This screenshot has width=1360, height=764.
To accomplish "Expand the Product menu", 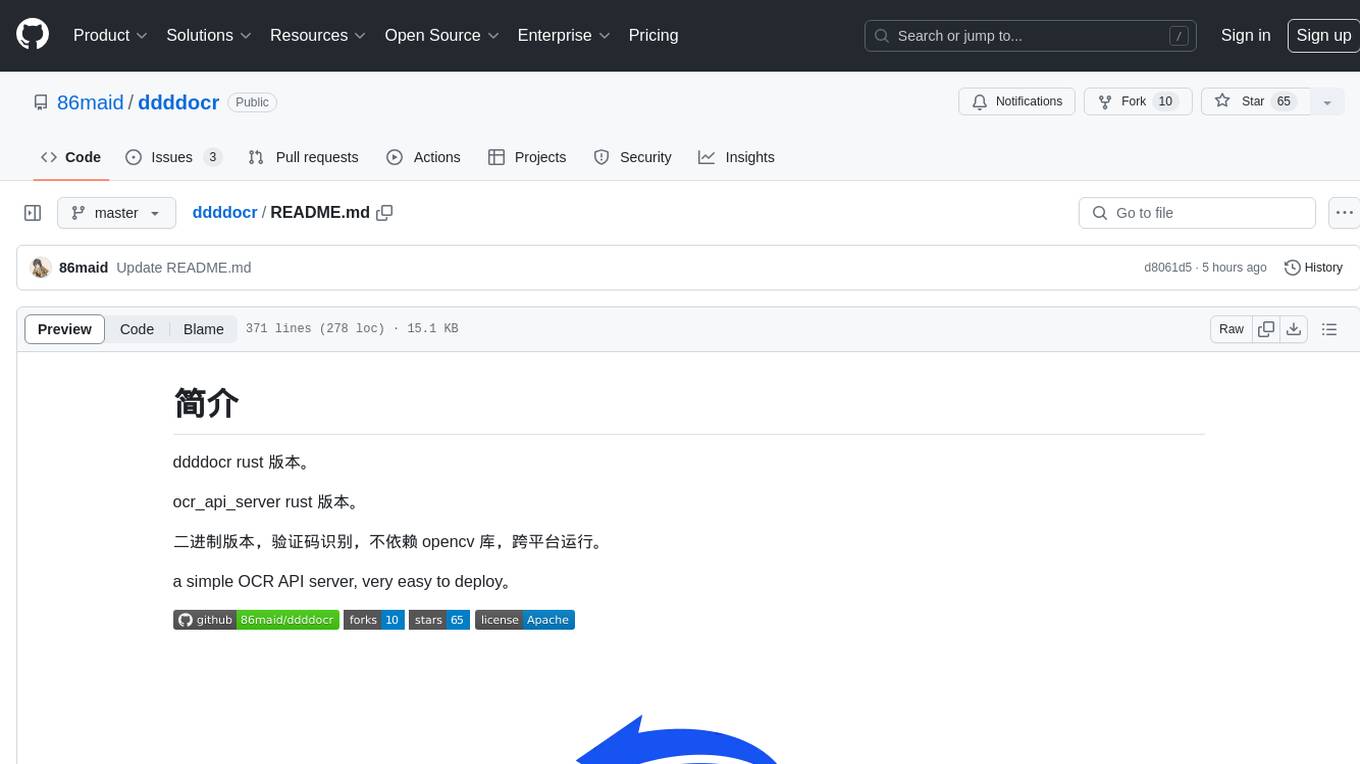I will pyautogui.click(x=110, y=35).
